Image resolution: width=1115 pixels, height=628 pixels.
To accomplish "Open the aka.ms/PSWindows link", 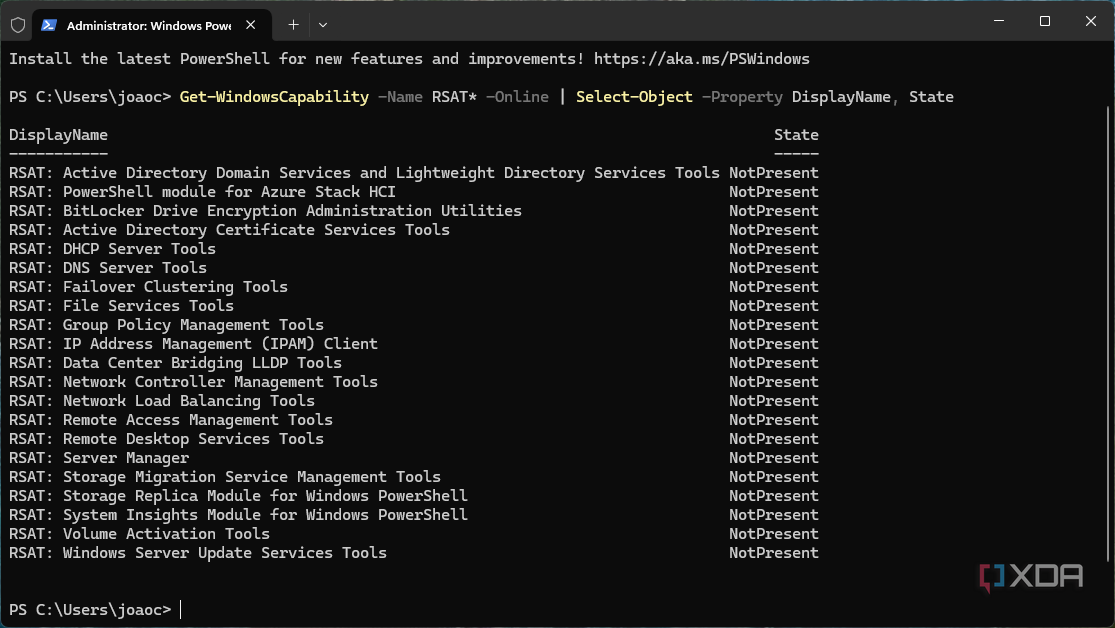I will click(701, 59).
